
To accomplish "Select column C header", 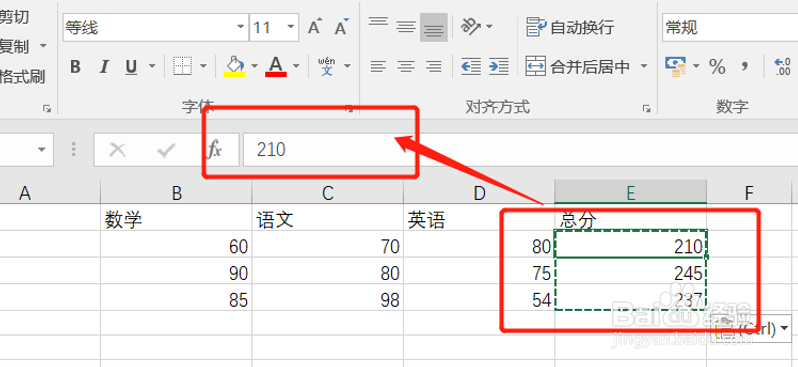I will 328,193.
